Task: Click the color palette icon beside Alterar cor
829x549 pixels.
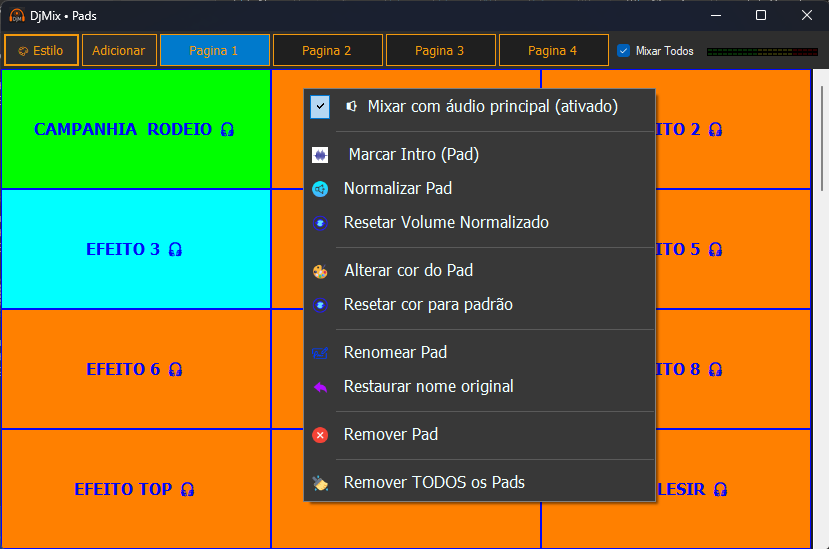Action: 320,271
